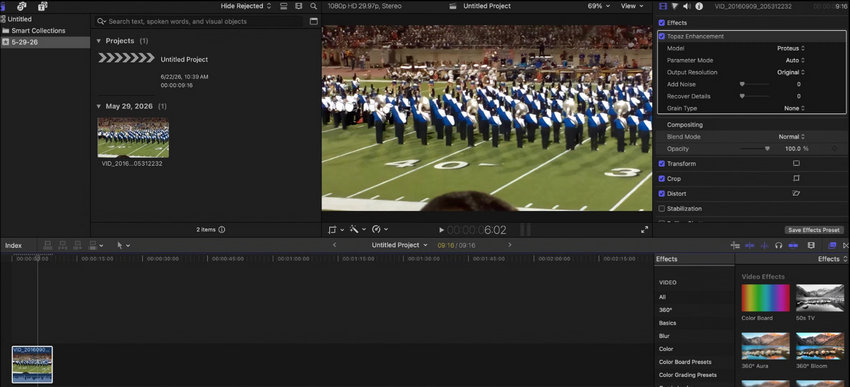The image size is (850, 387).
Task: Toggle filmstrip and list view in browser
Action: tap(284, 6)
